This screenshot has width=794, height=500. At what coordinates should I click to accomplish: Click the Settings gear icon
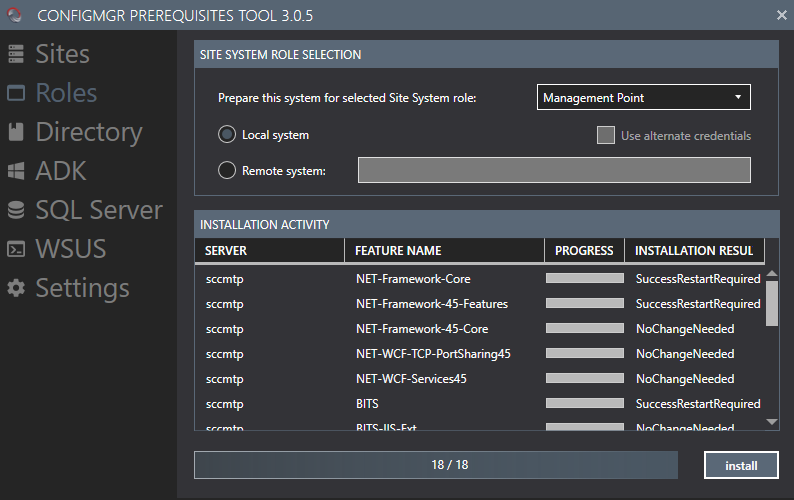[16, 288]
